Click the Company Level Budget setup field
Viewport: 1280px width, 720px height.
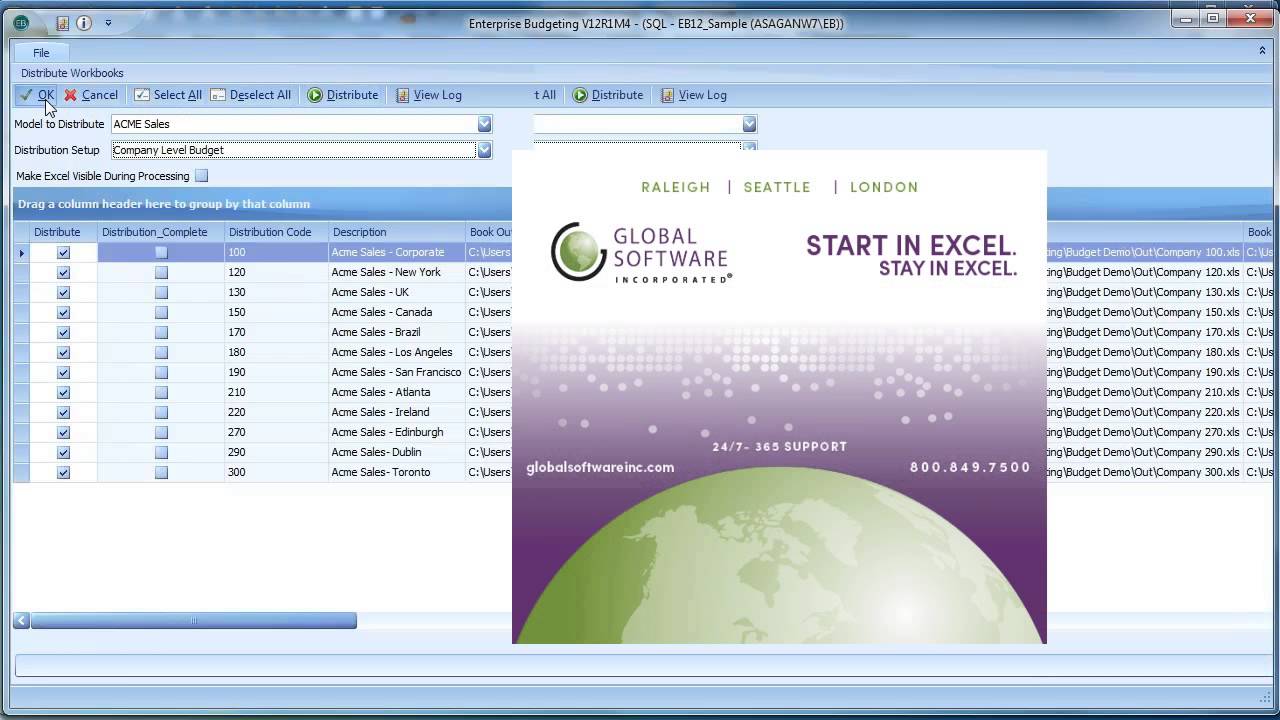pos(294,150)
